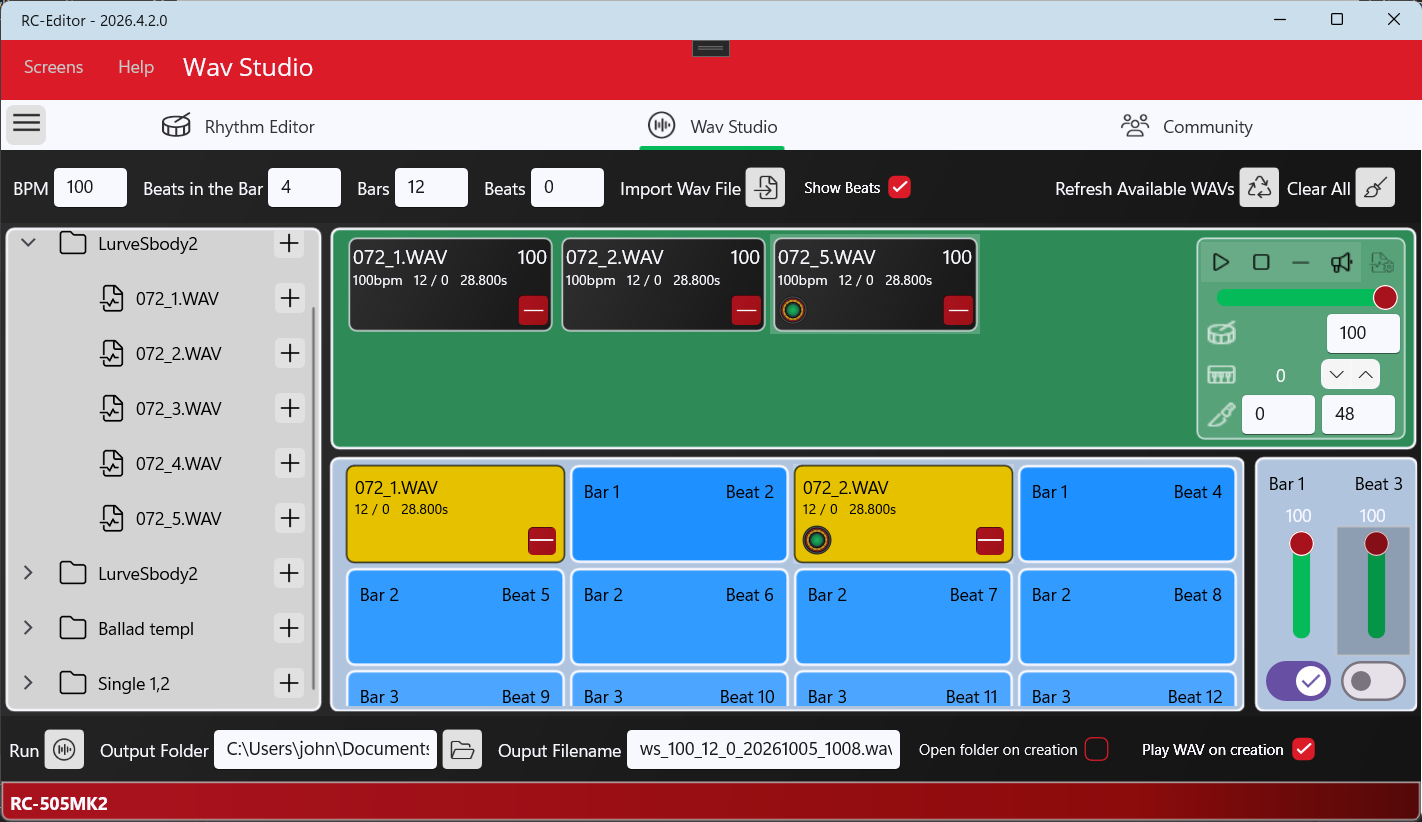The image size is (1422, 822).
Task: Select the Bar 1 Beat 2 cell
Action: click(x=679, y=513)
